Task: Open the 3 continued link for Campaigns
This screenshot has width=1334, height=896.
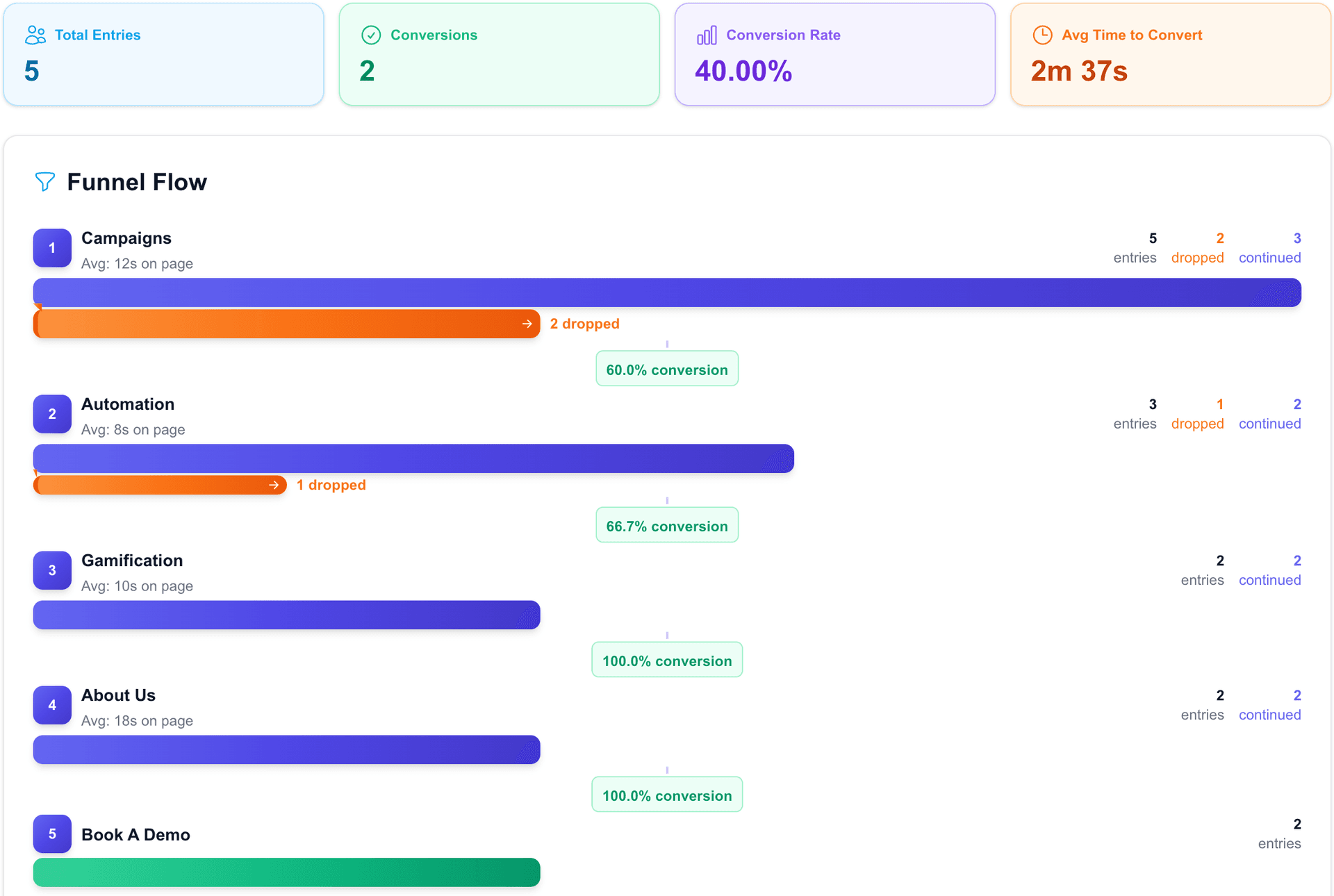Action: 1269,248
